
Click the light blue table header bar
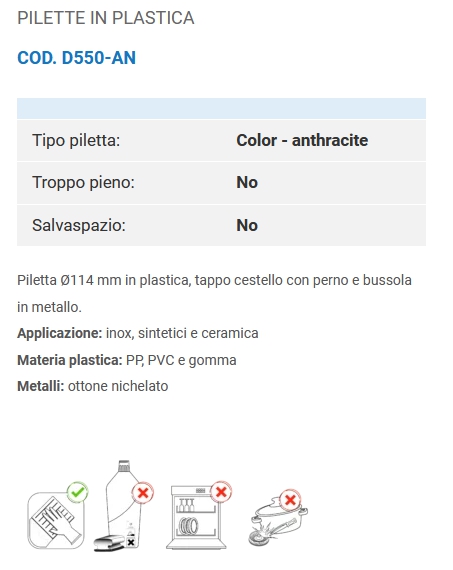(221, 108)
